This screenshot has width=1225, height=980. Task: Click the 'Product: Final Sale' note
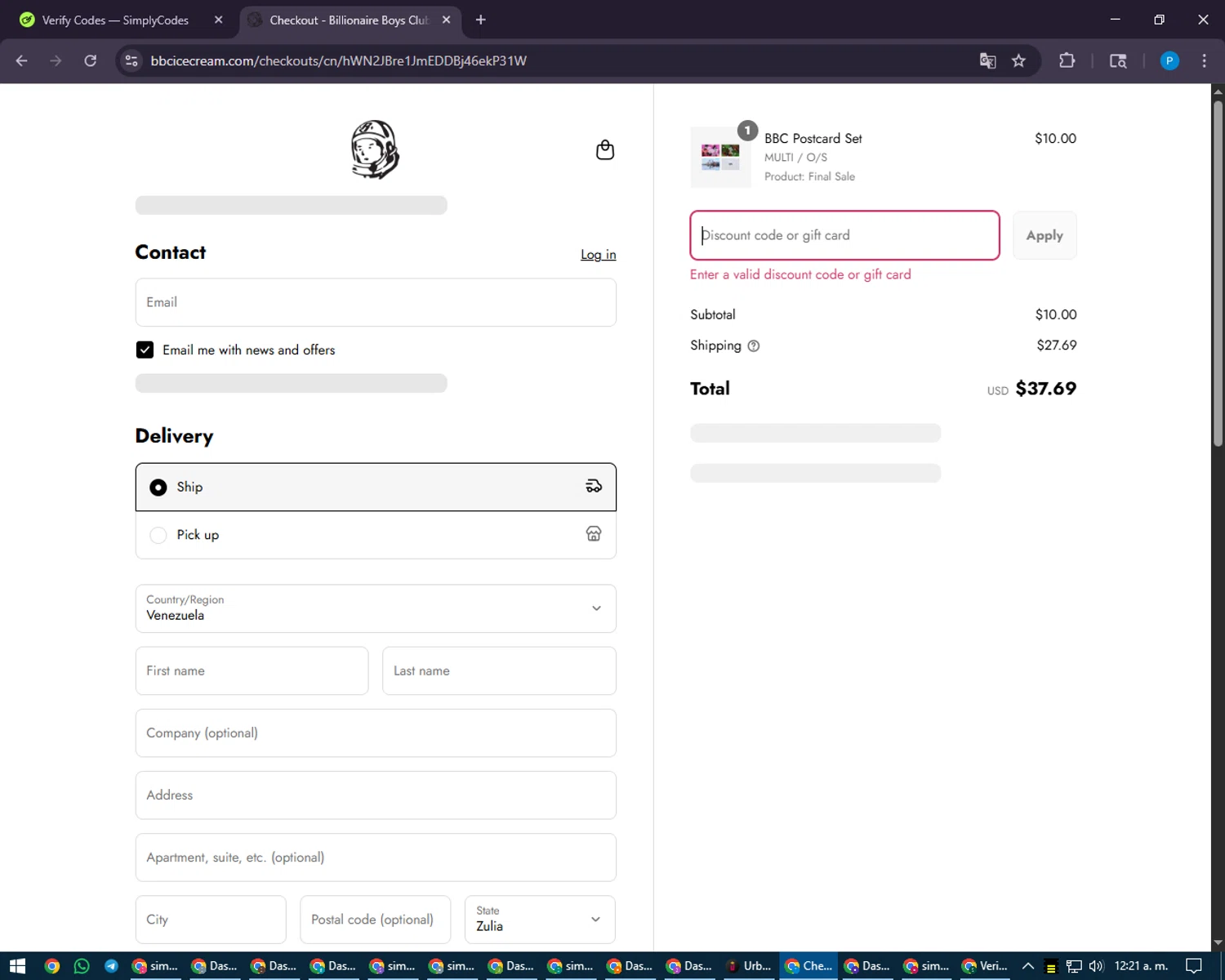pyautogui.click(x=809, y=176)
